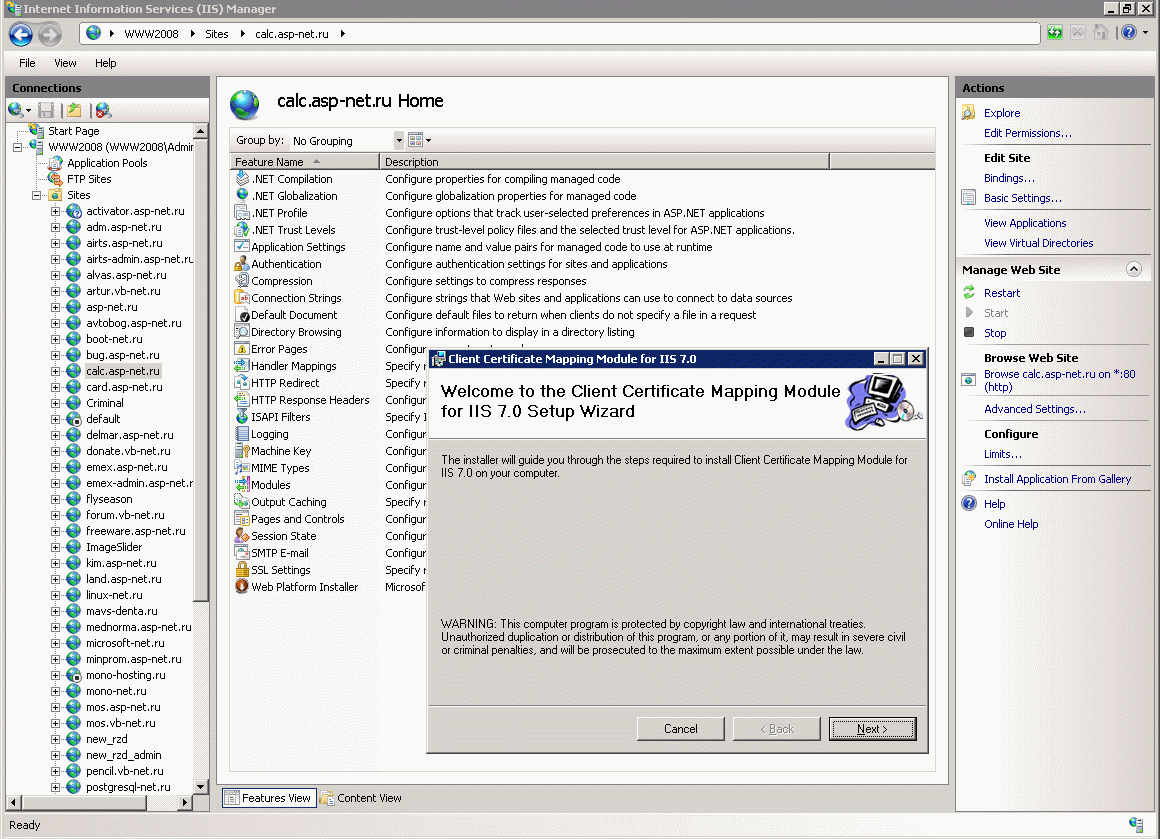
Task: Click the Browse calc.asp-net.ru on *:80 link
Action: click(1059, 380)
